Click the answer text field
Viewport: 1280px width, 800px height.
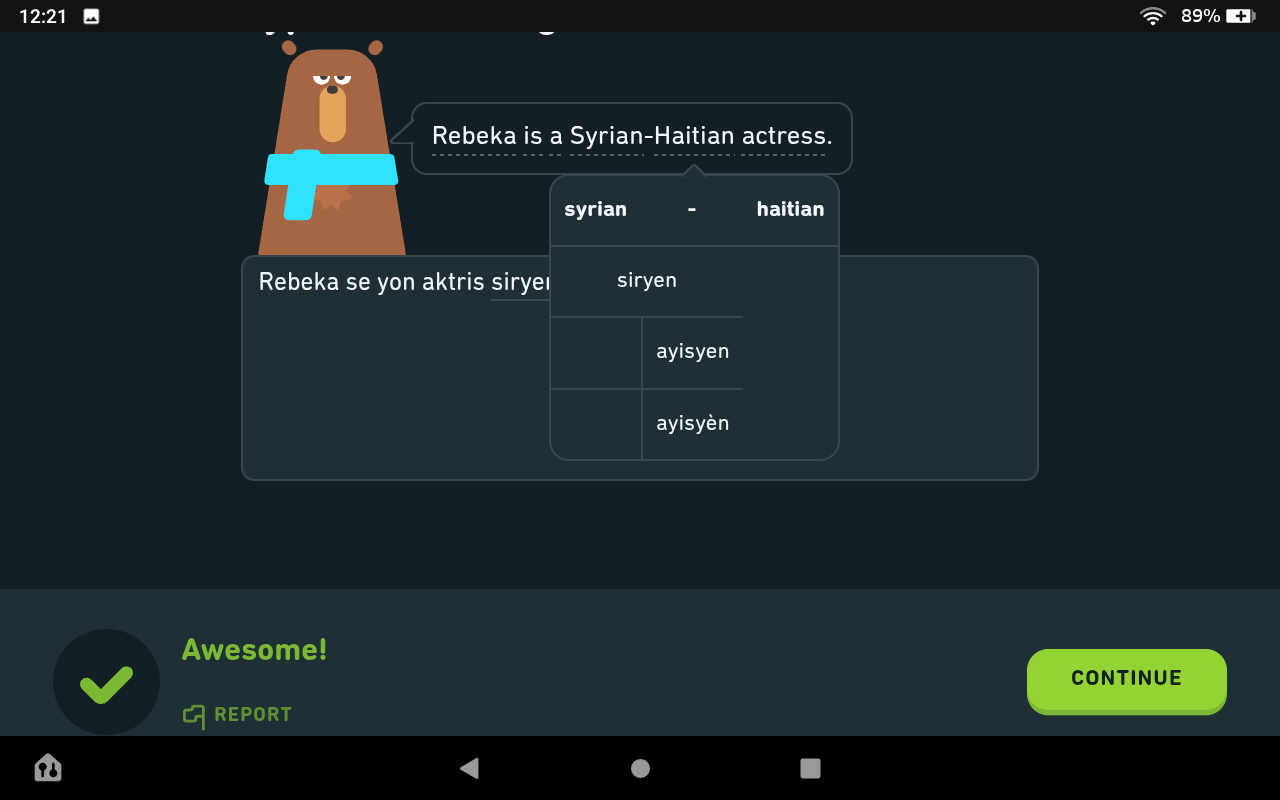400,400
